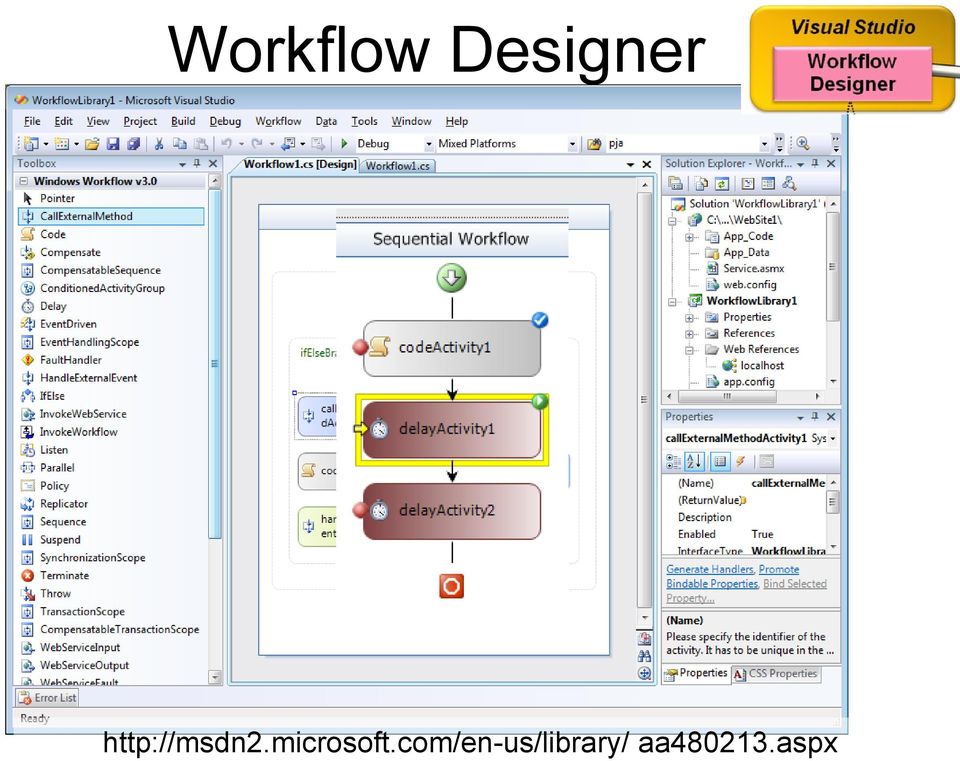The image size is (960, 761).
Task: Expand the References folder node
Action: click(x=689, y=334)
